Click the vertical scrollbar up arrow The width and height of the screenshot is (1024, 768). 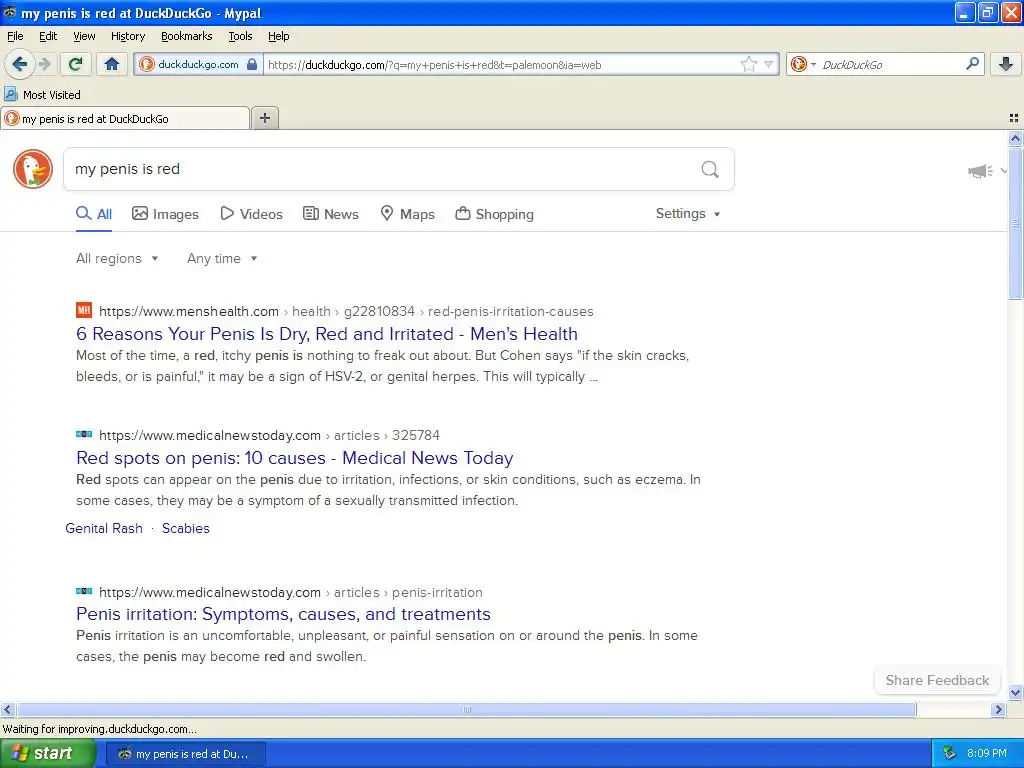[x=1015, y=138]
